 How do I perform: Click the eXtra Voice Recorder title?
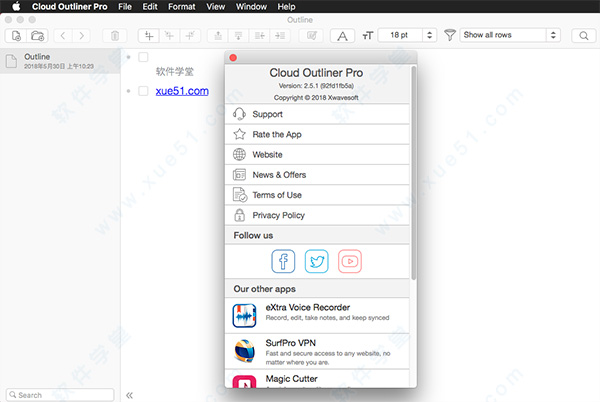point(308,307)
